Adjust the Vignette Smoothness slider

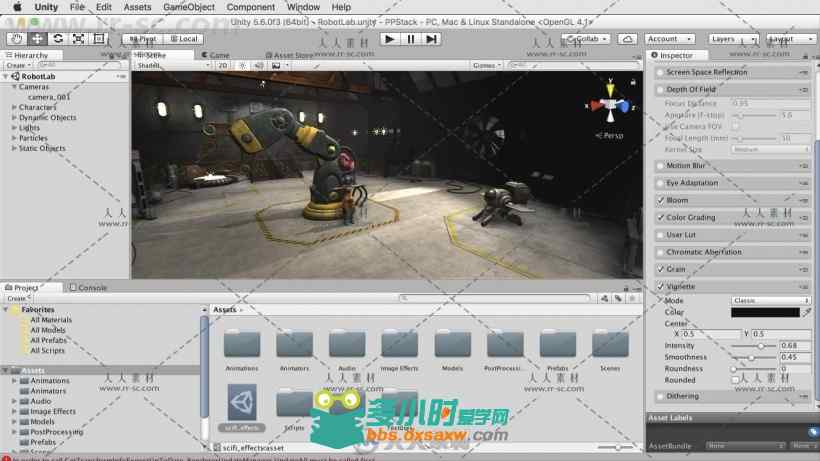754,358
